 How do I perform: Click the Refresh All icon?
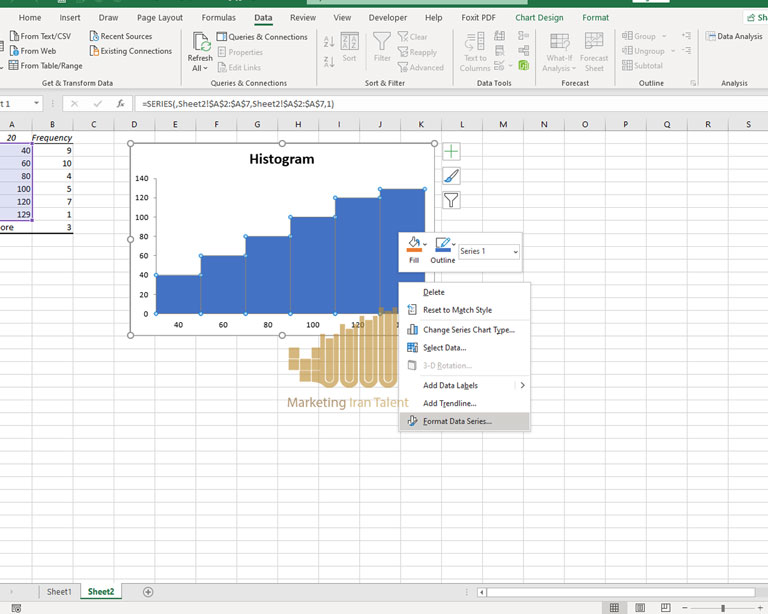(200, 43)
